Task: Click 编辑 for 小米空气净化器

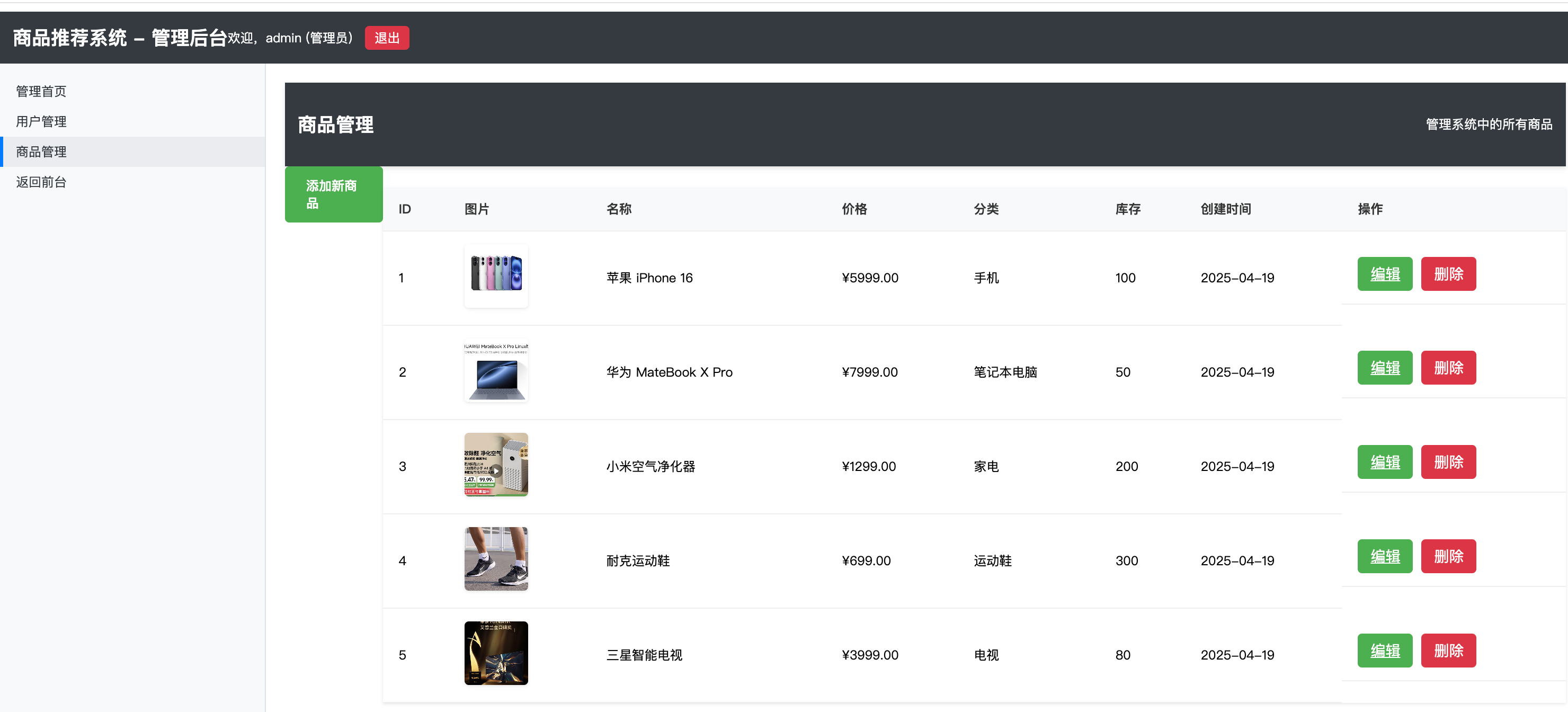Action: pyautogui.click(x=1384, y=462)
